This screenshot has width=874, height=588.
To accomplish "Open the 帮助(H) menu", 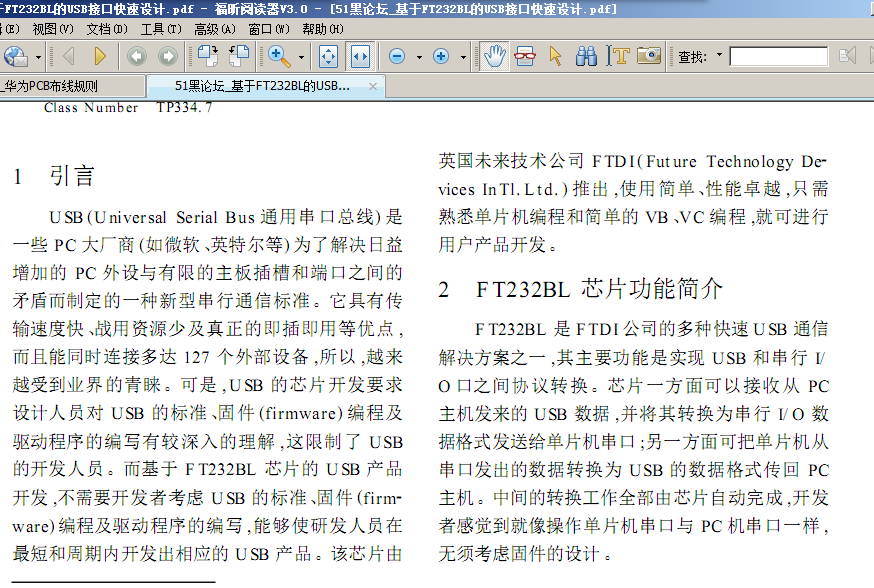I will tap(323, 30).
